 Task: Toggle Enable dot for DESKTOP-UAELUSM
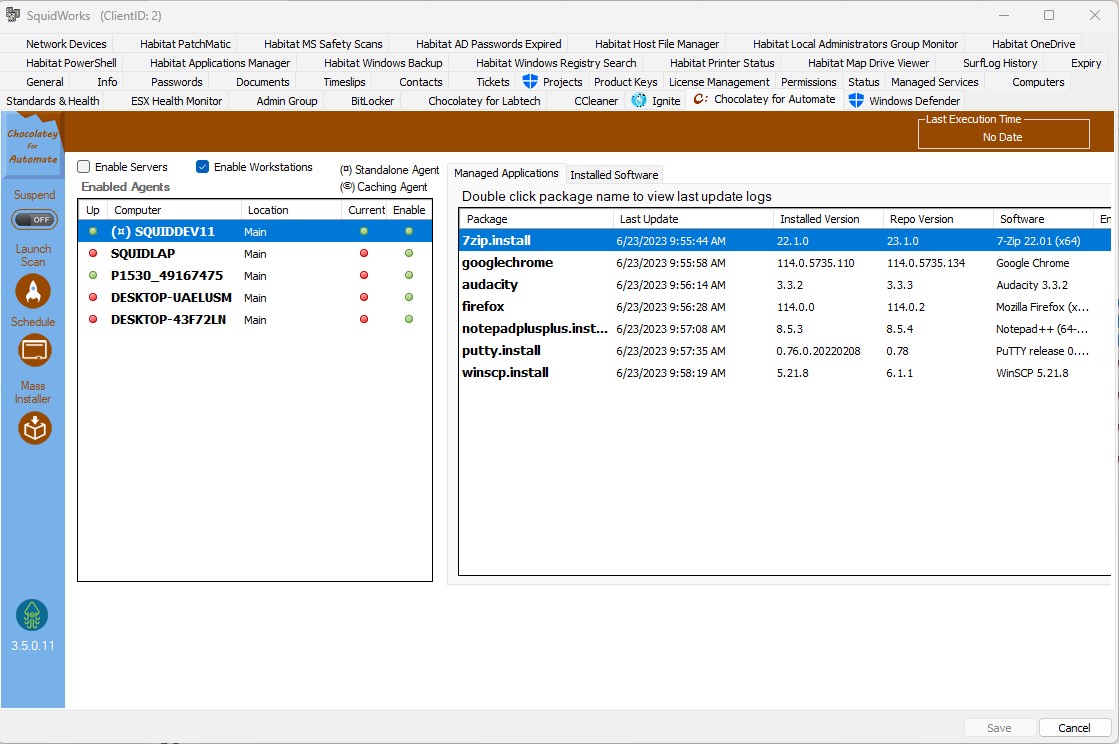point(409,297)
